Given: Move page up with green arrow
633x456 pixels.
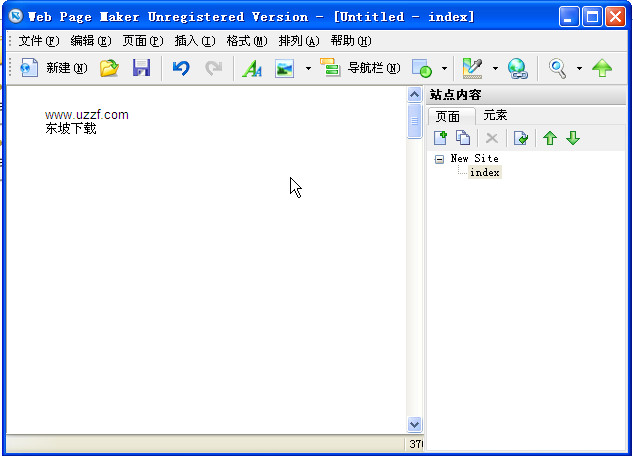Looking at the screenshot, I should point(550,138).
